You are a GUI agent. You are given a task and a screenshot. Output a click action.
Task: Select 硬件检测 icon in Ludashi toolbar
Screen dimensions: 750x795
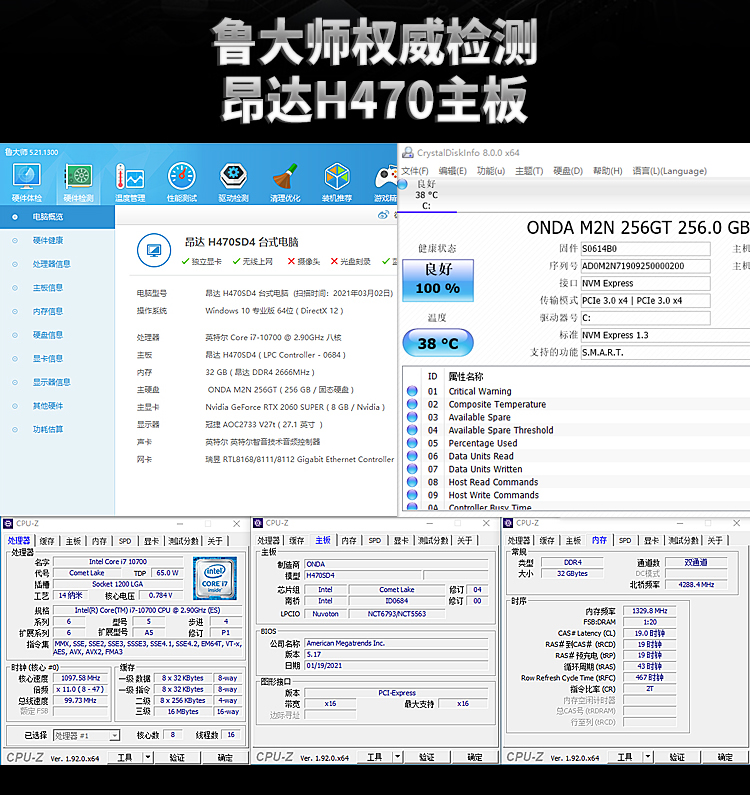point(78,183)
